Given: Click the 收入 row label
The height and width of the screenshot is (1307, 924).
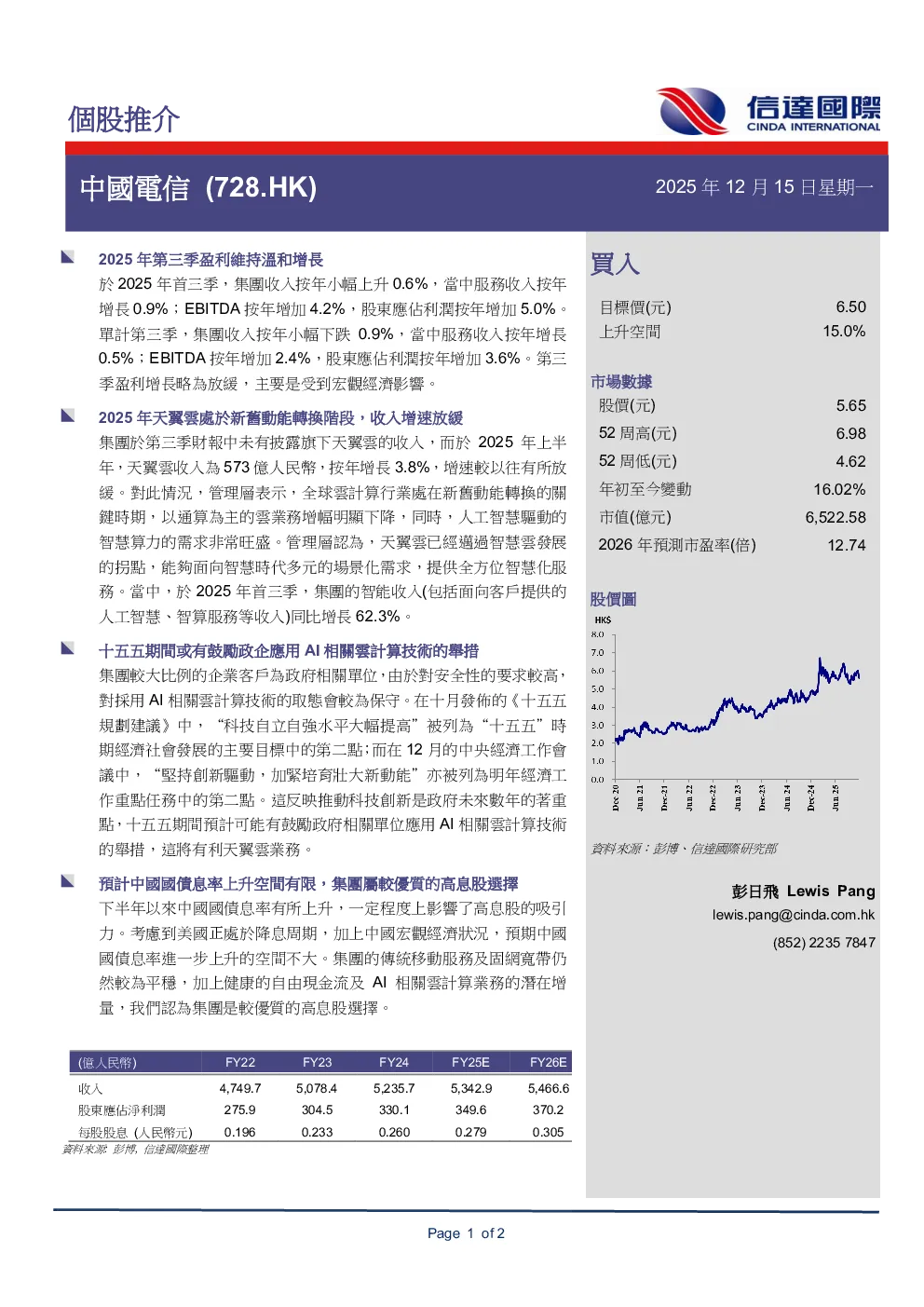Looking at the screenshot, I should (90, 1088).
